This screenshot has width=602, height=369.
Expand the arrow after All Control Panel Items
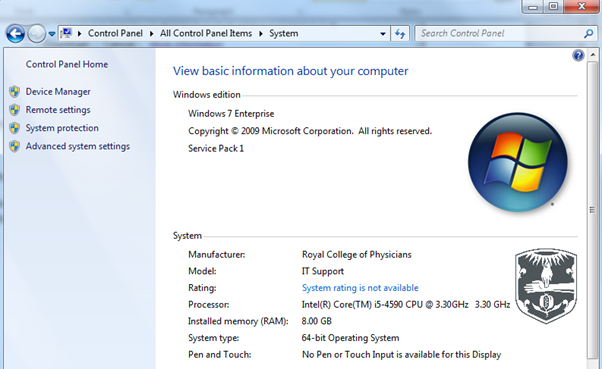click(261, 34)
